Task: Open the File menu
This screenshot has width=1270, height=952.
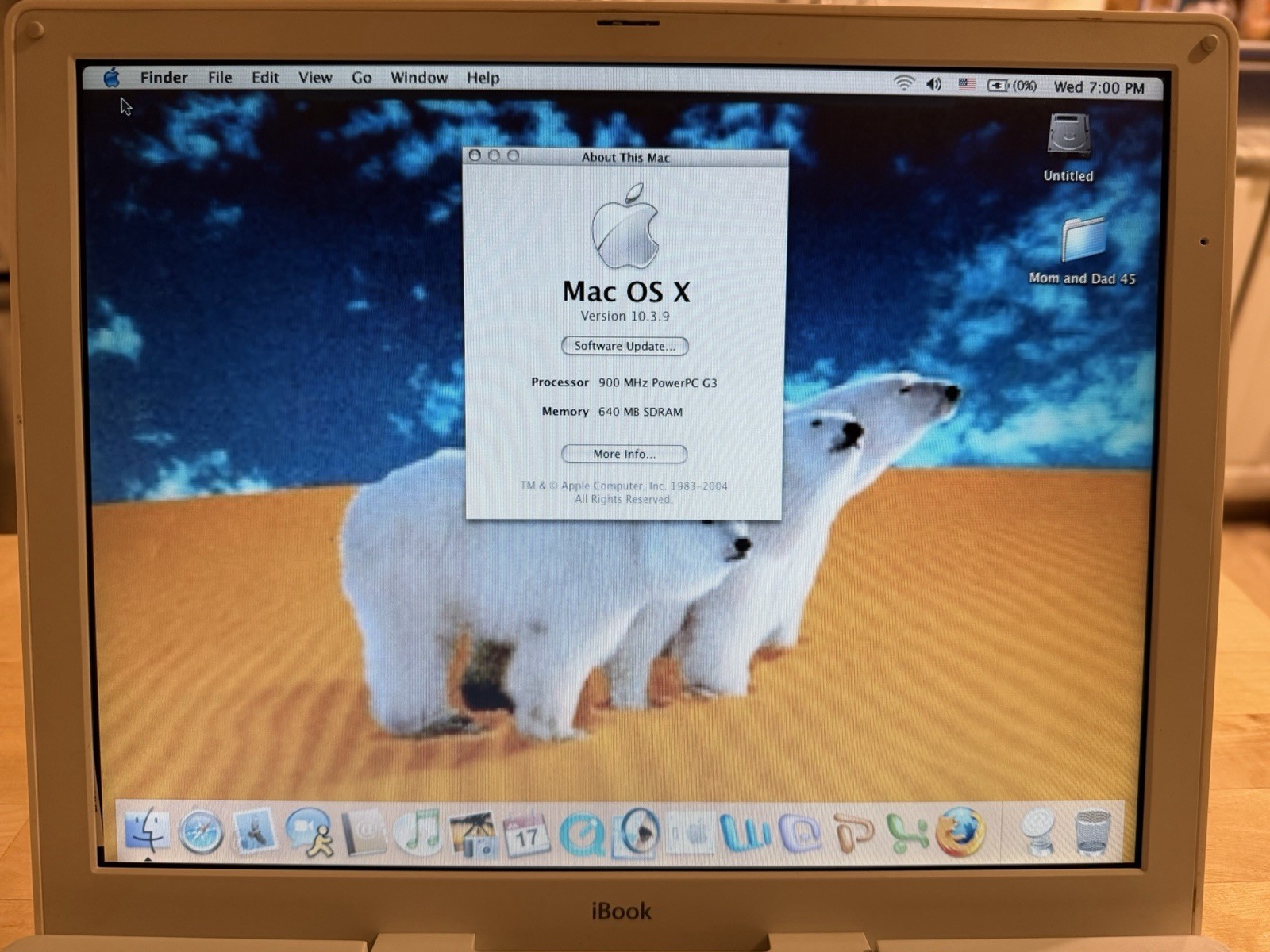Action: pyautogui.click(x=220, y=78)
